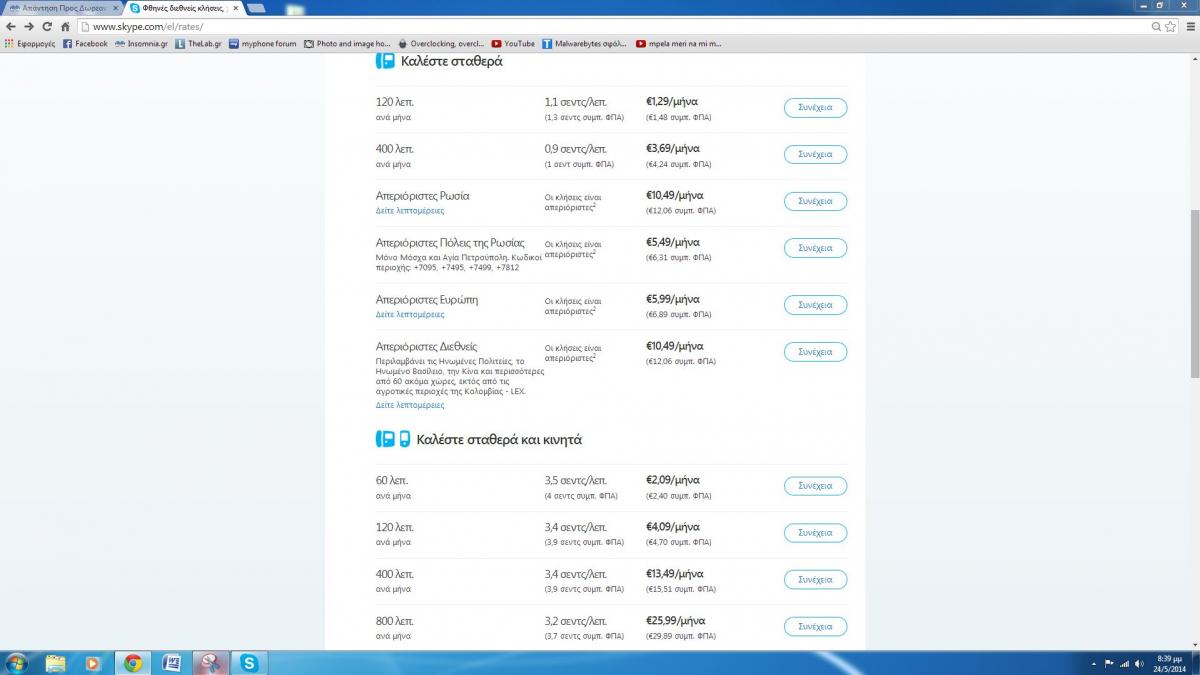
Task: Open the Windows Start menu
Action: 17,662
